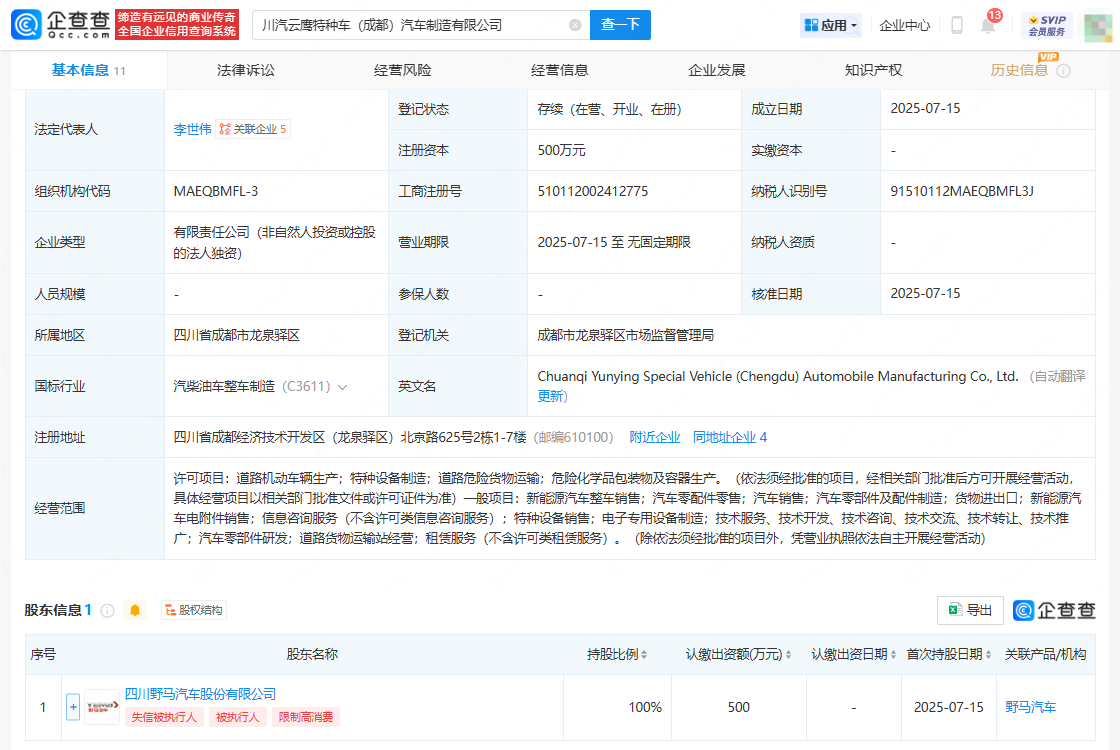This screenshot has width=1120, height=750.
Task: Click the 查一下 search button
Action: pyautogui.click(x=620, y=25)
